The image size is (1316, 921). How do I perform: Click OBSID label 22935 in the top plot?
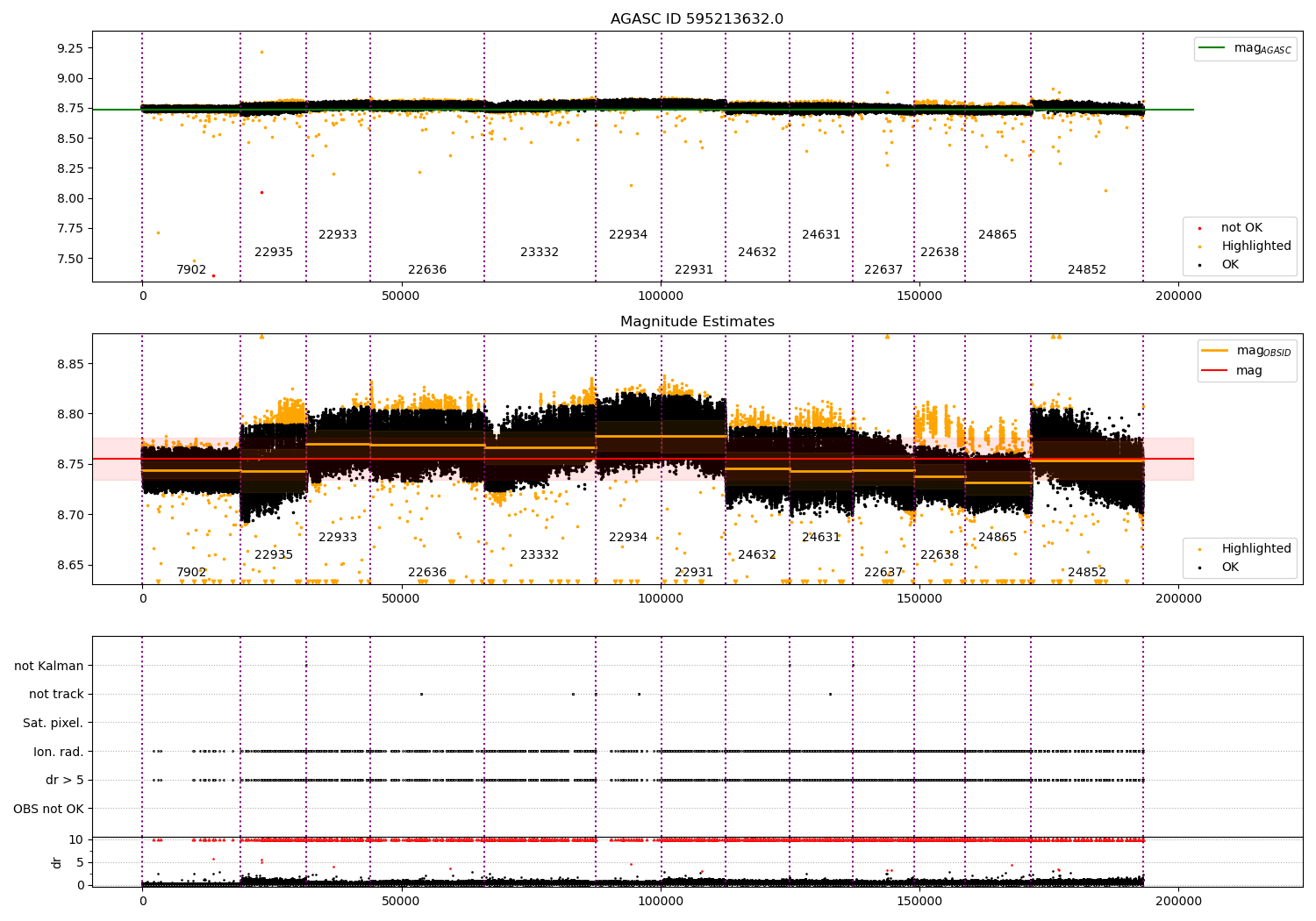(274, 253)
